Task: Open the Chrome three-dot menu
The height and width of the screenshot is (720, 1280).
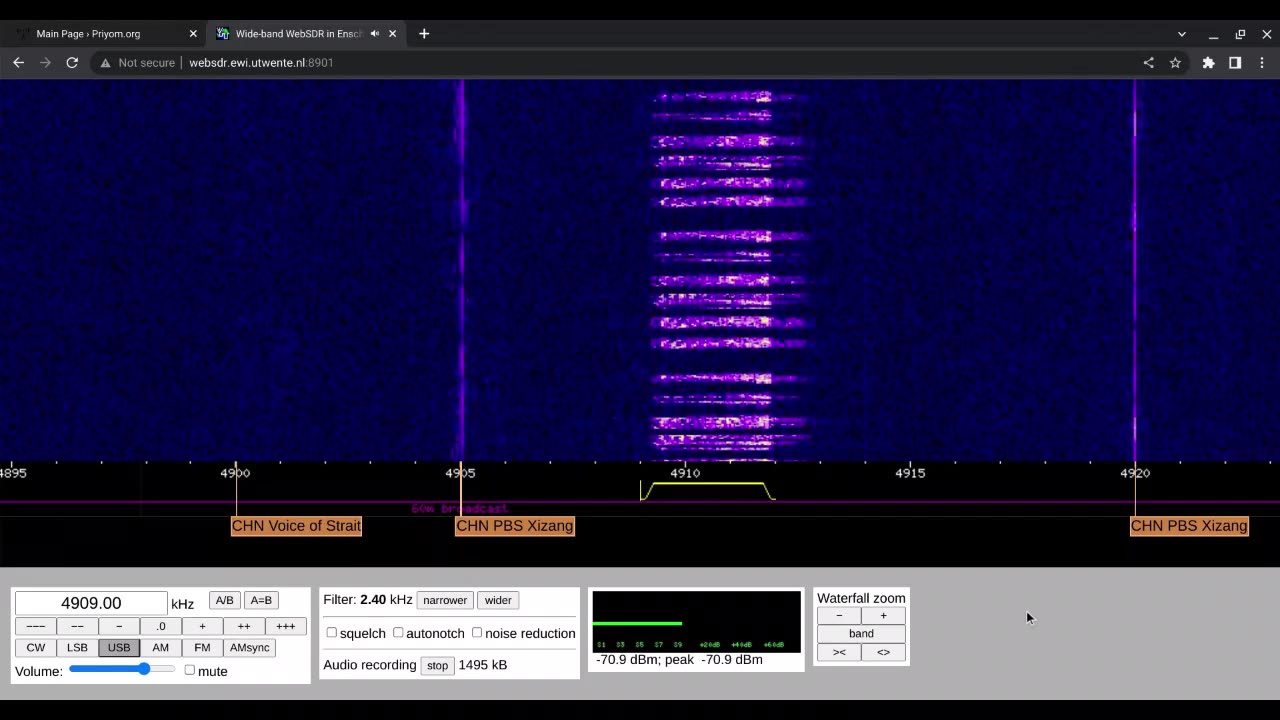Action: (x=1262, y=62)
